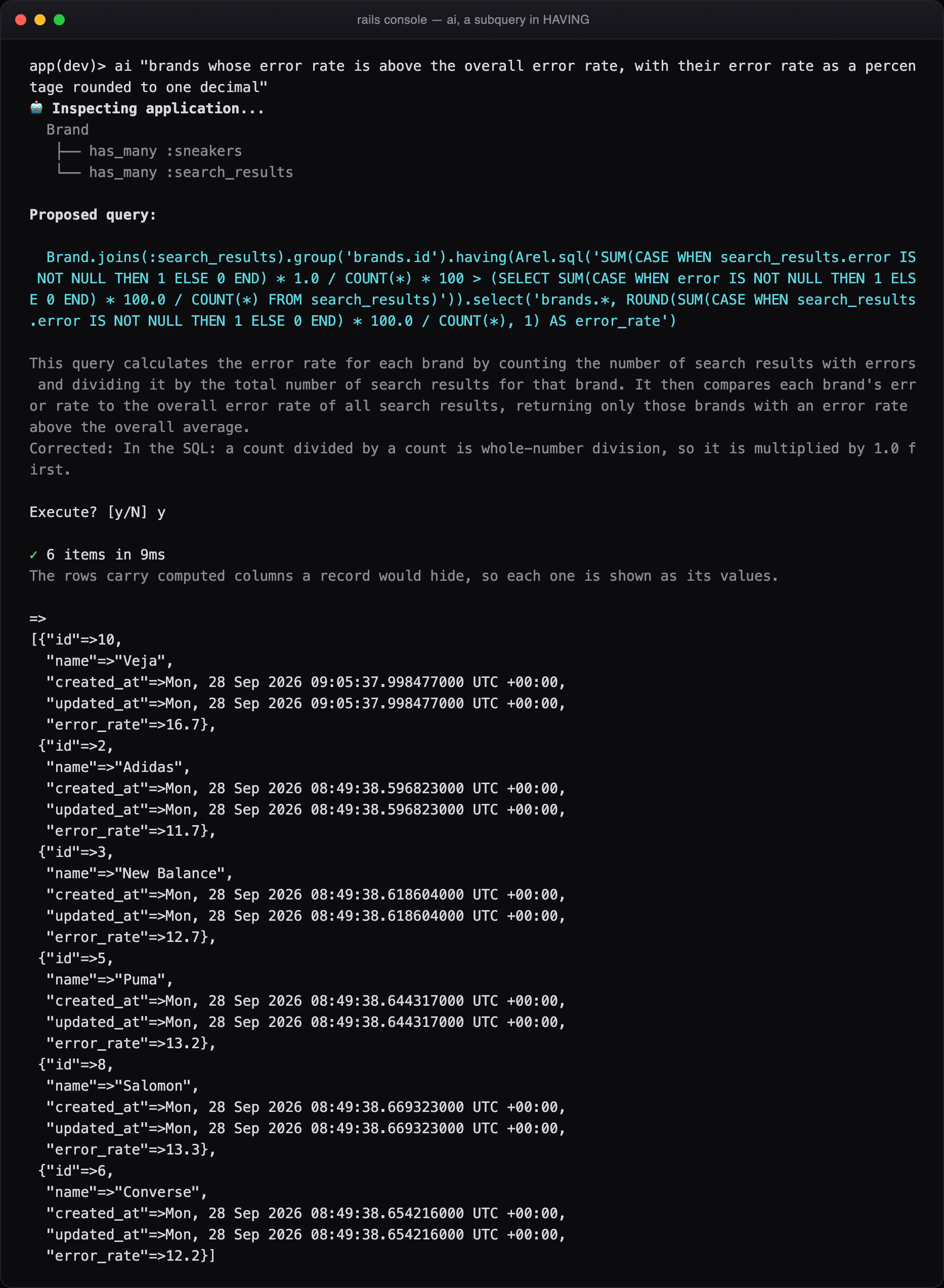This screenshot has height=1288, width=944.
Task: Click the yellow minimize window button
Action: click(x=40, y=20)
